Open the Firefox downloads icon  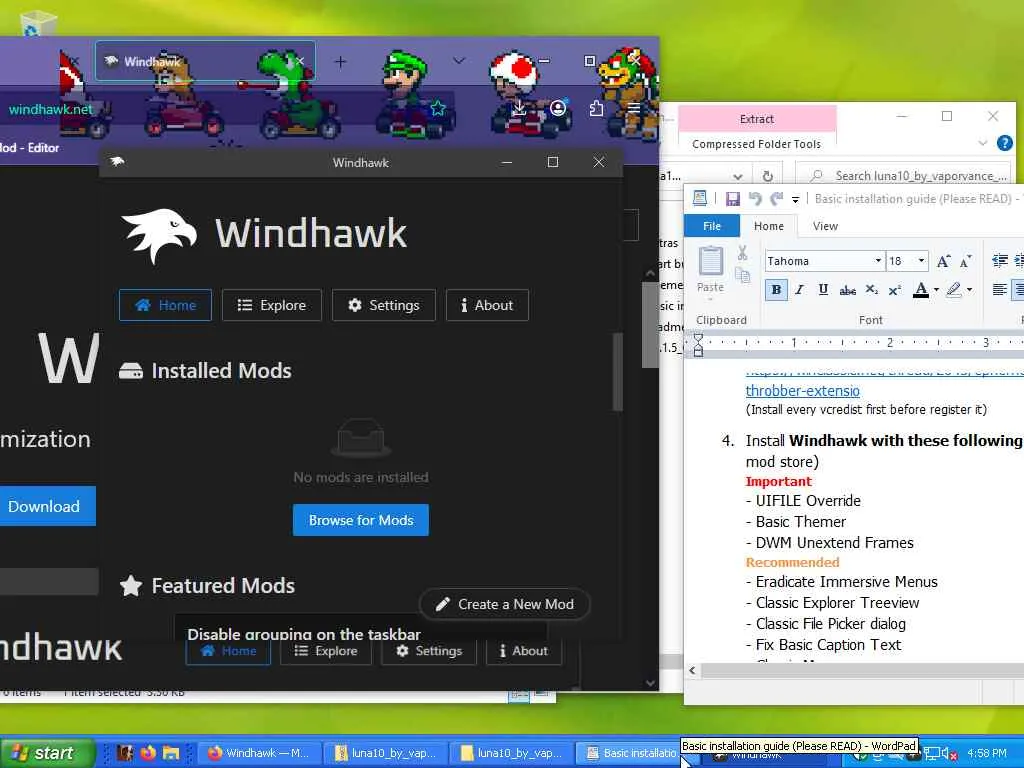[519, 108]
